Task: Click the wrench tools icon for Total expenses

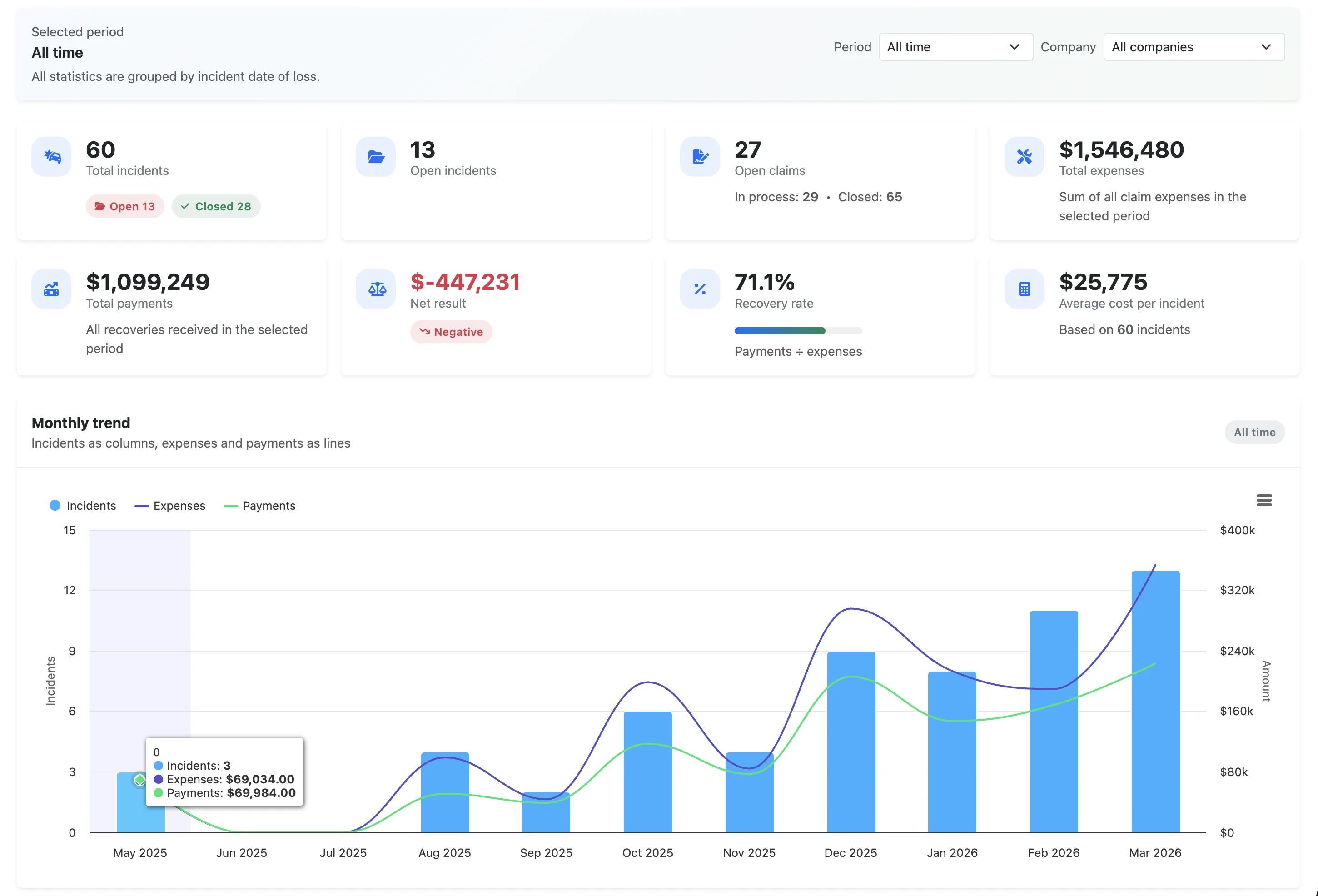Action: point(1024,157)
